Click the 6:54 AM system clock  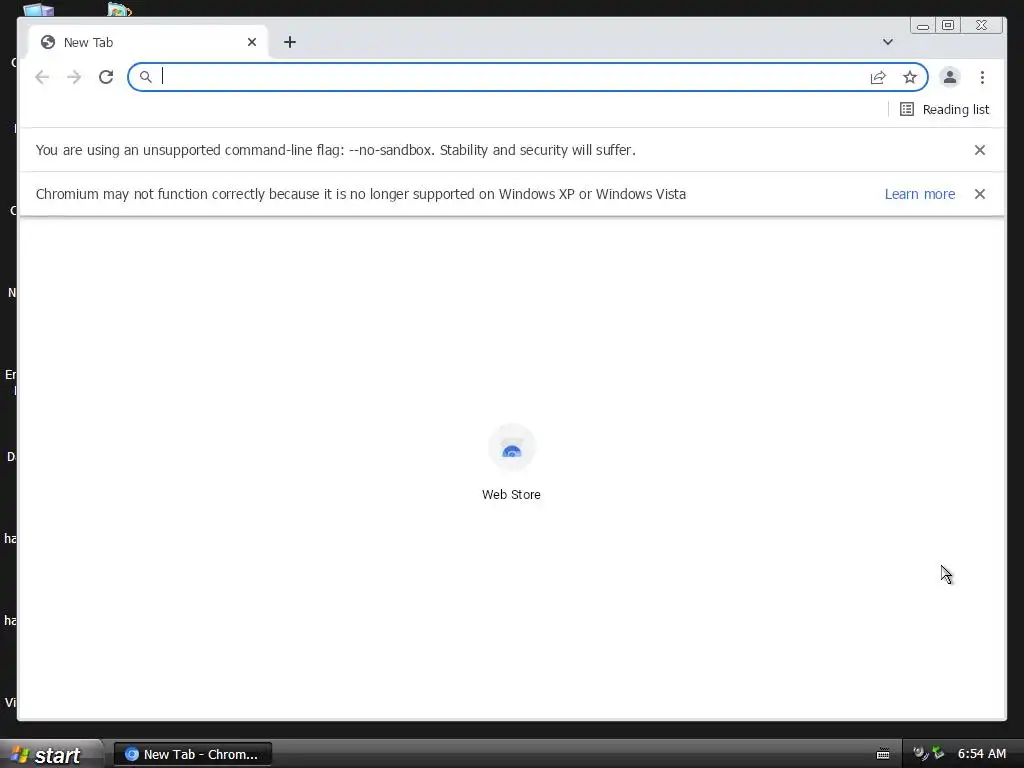pyautogui.click(x=982, y=754)
